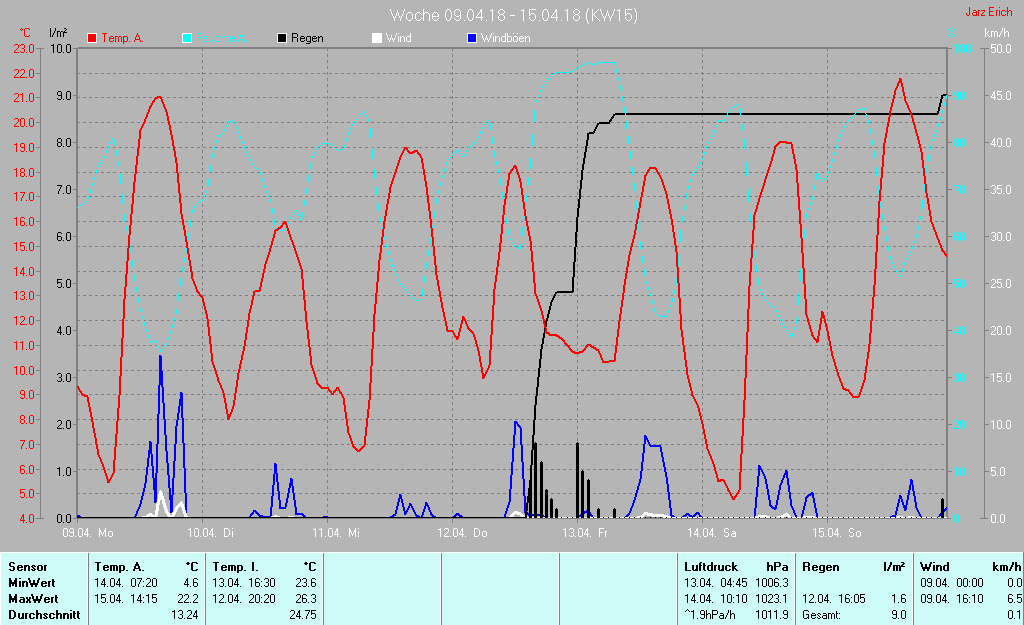Image resolution: width=1024 pixels, height=625 pixels.
Task: Click the '23.0' temperature axis value
Action: pyautogui.click(x=24, y=48)
